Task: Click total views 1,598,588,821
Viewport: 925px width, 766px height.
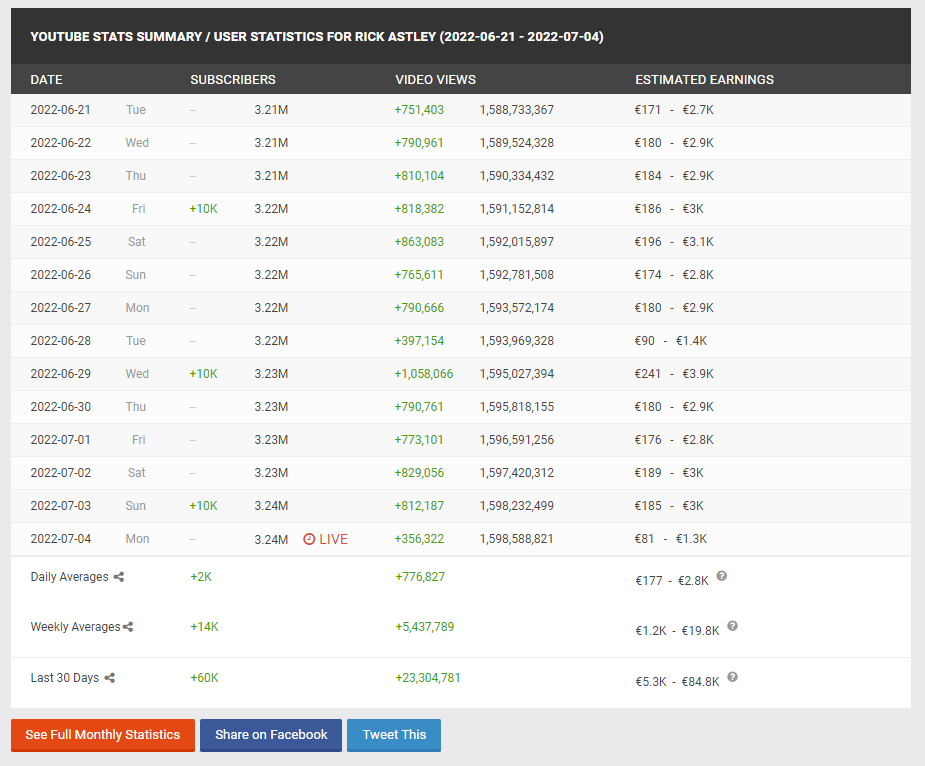Action: 517,539
